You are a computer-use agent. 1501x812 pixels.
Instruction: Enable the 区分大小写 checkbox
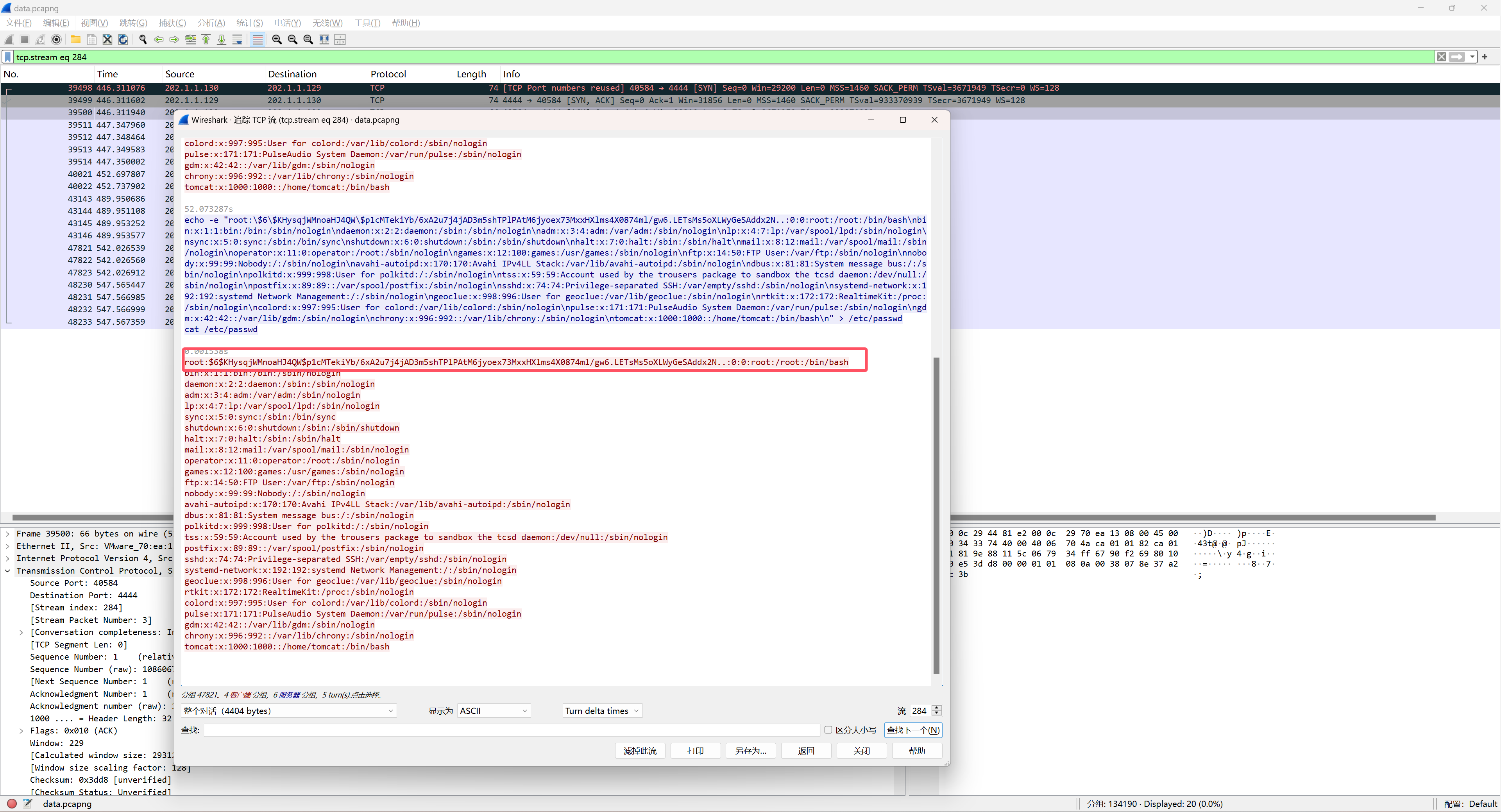click(828, 730)
